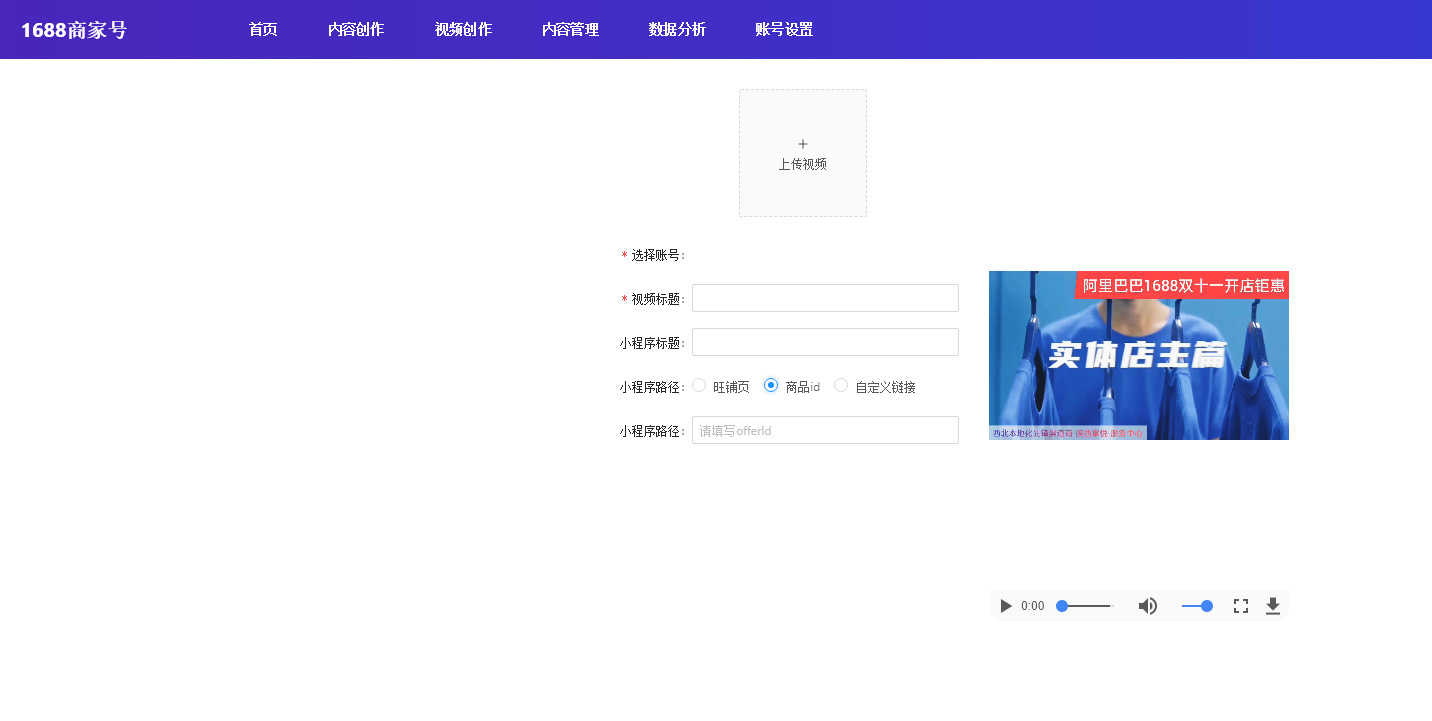
Task: Open the 内容创作 menu
Action: click(x=356, y=30)
